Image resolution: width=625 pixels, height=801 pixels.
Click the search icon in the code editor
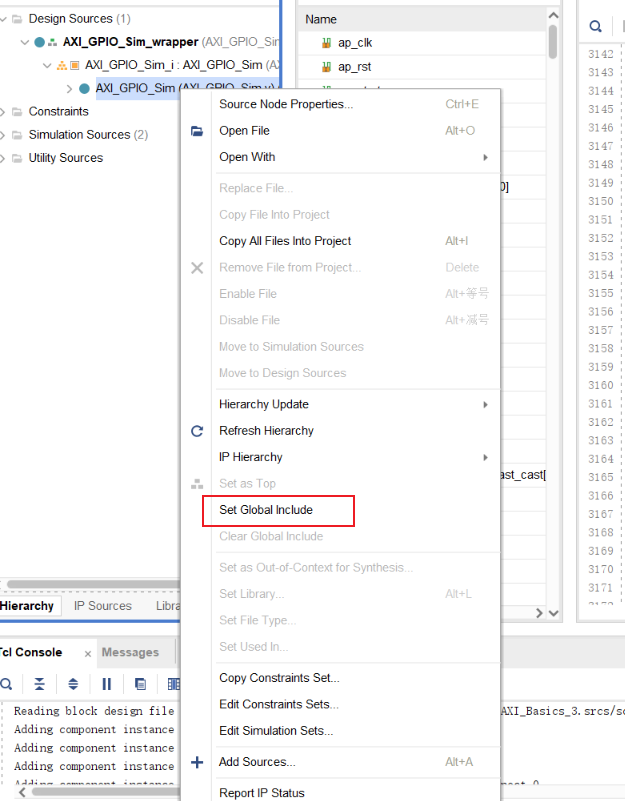coord(595,27)
